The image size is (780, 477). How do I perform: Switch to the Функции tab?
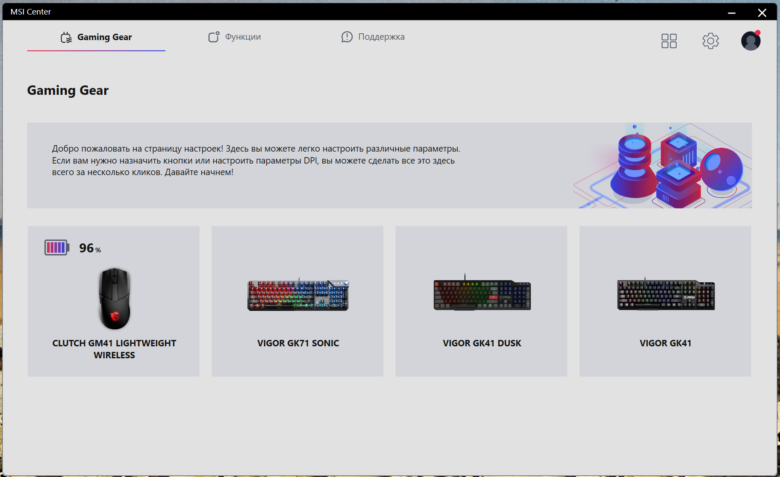[234, 37]
